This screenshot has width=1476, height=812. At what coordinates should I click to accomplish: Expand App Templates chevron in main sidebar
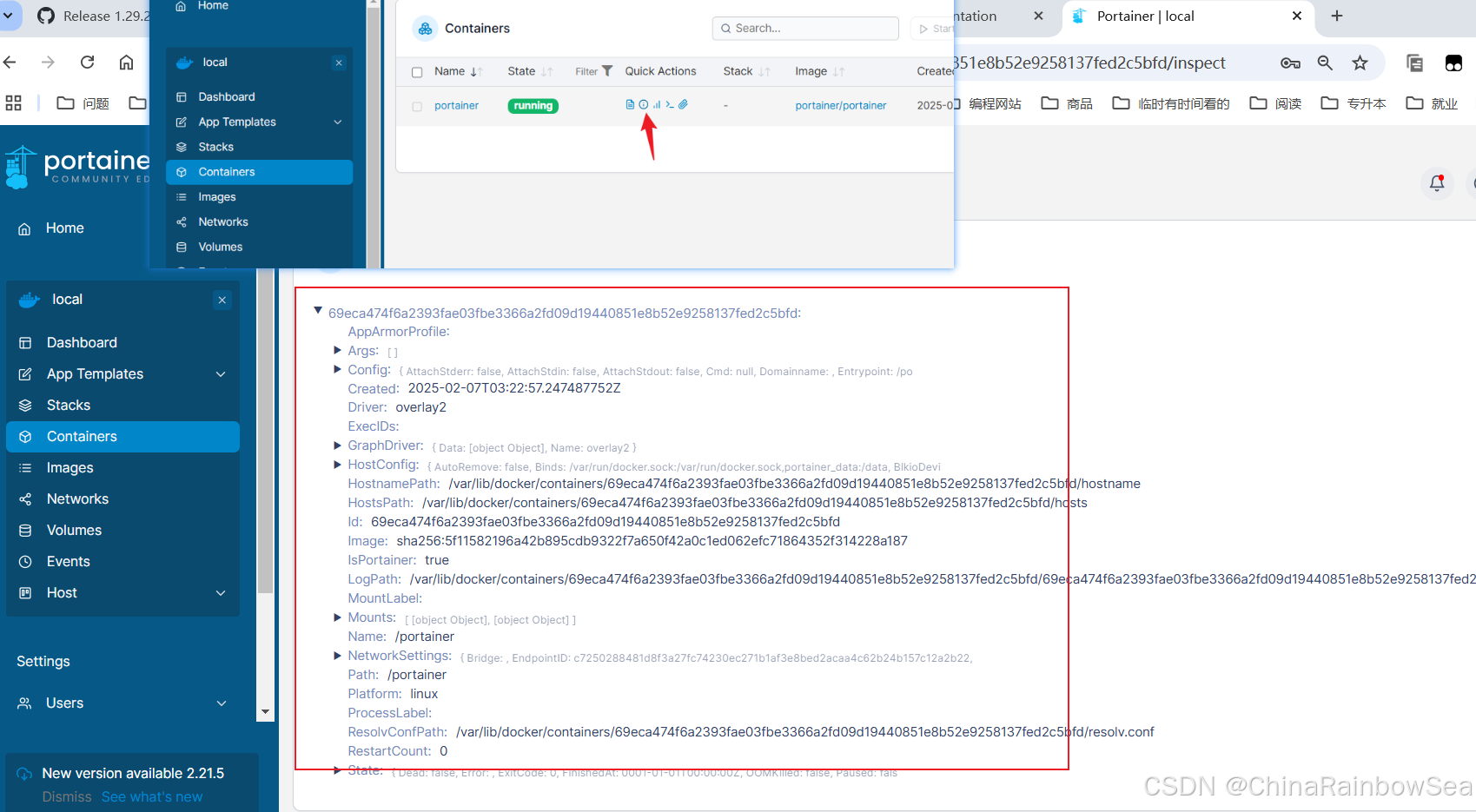tap(221, 374)
